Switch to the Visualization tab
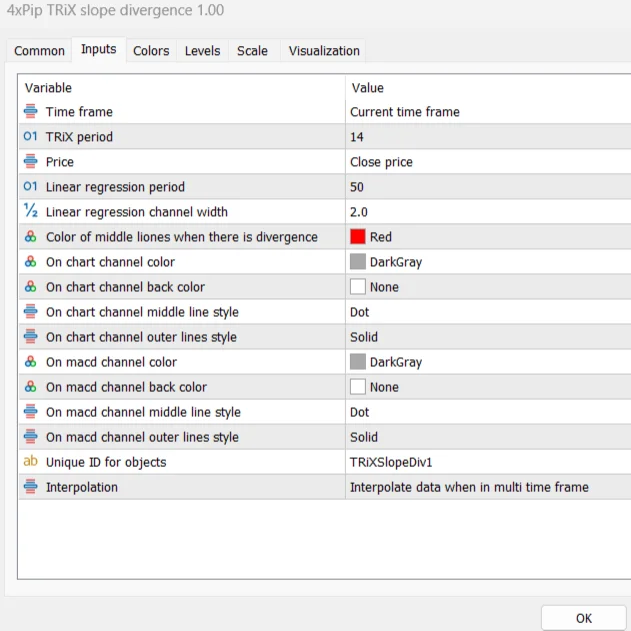Screen dimensions: 631x631 (x=324, y=51)
